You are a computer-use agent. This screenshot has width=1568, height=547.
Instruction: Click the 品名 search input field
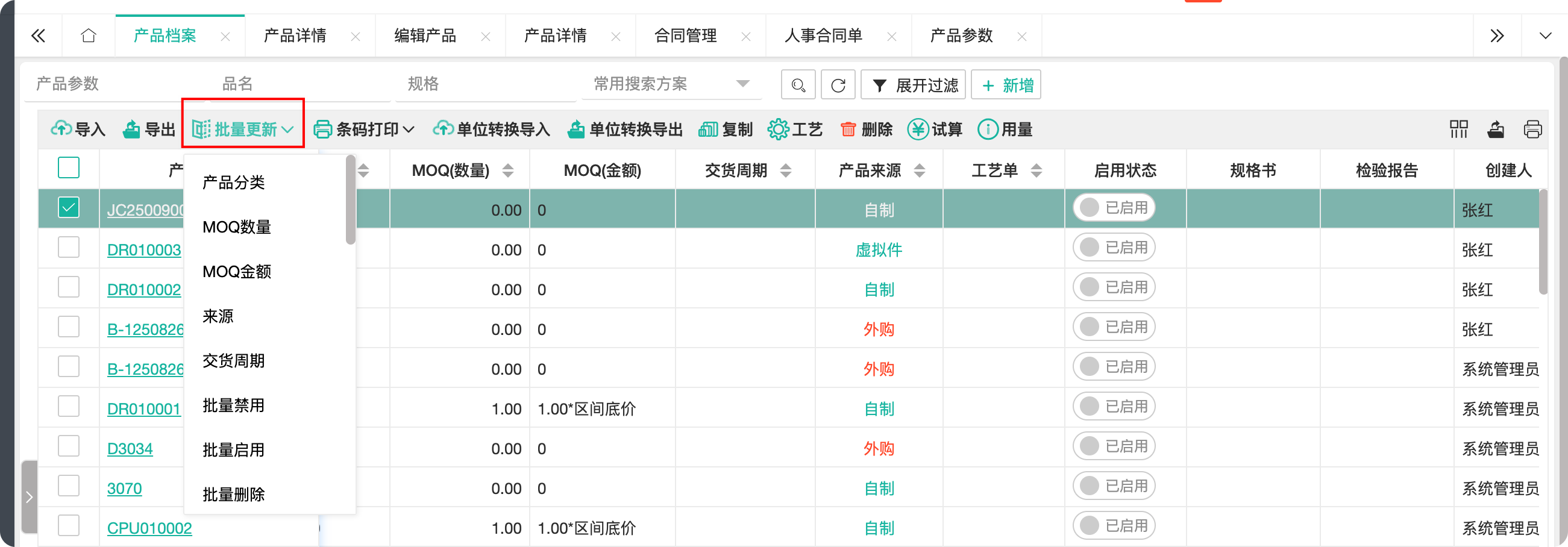tap(301, 84)
